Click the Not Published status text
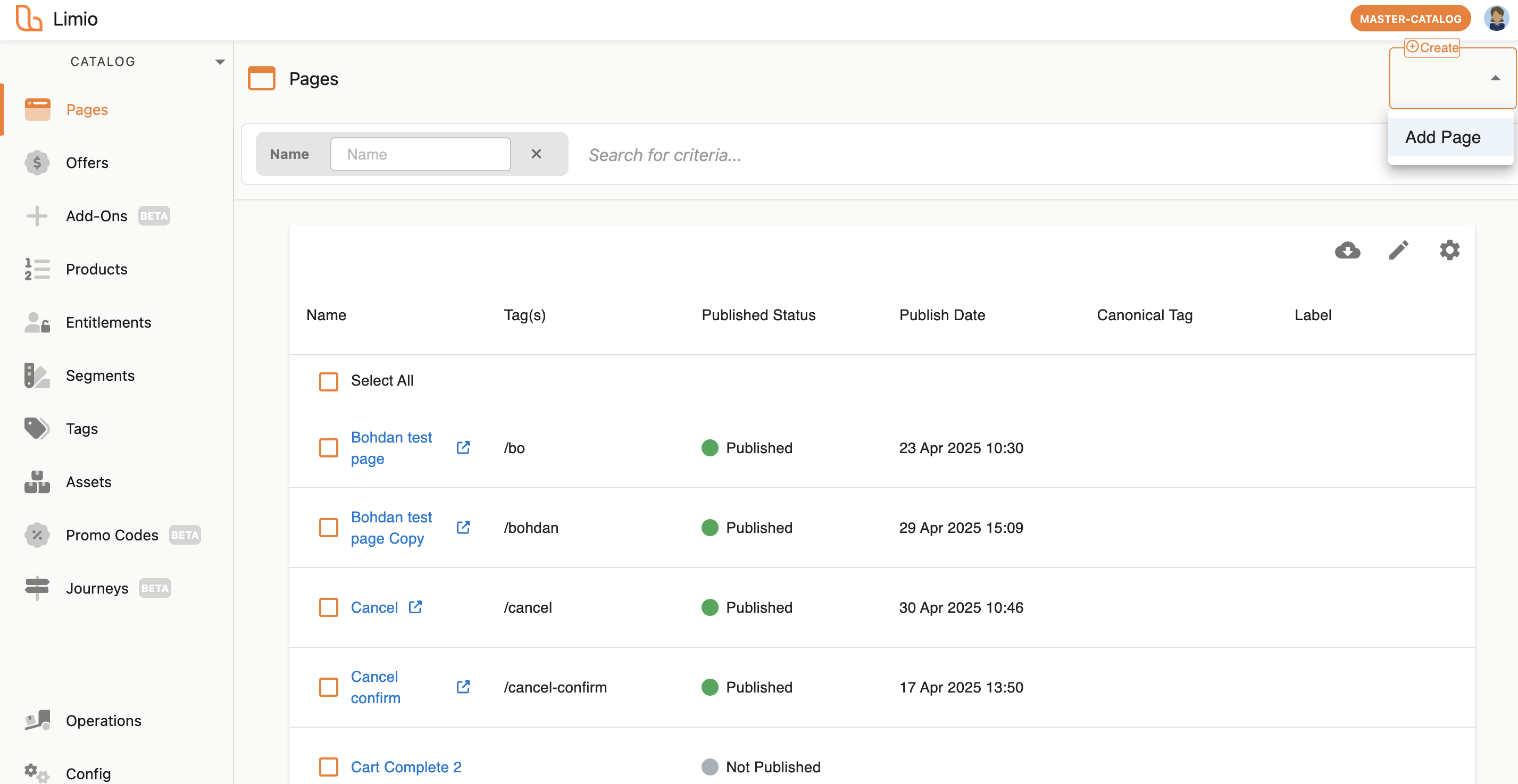Screen dimensions: 1518x784 [773, 767]
